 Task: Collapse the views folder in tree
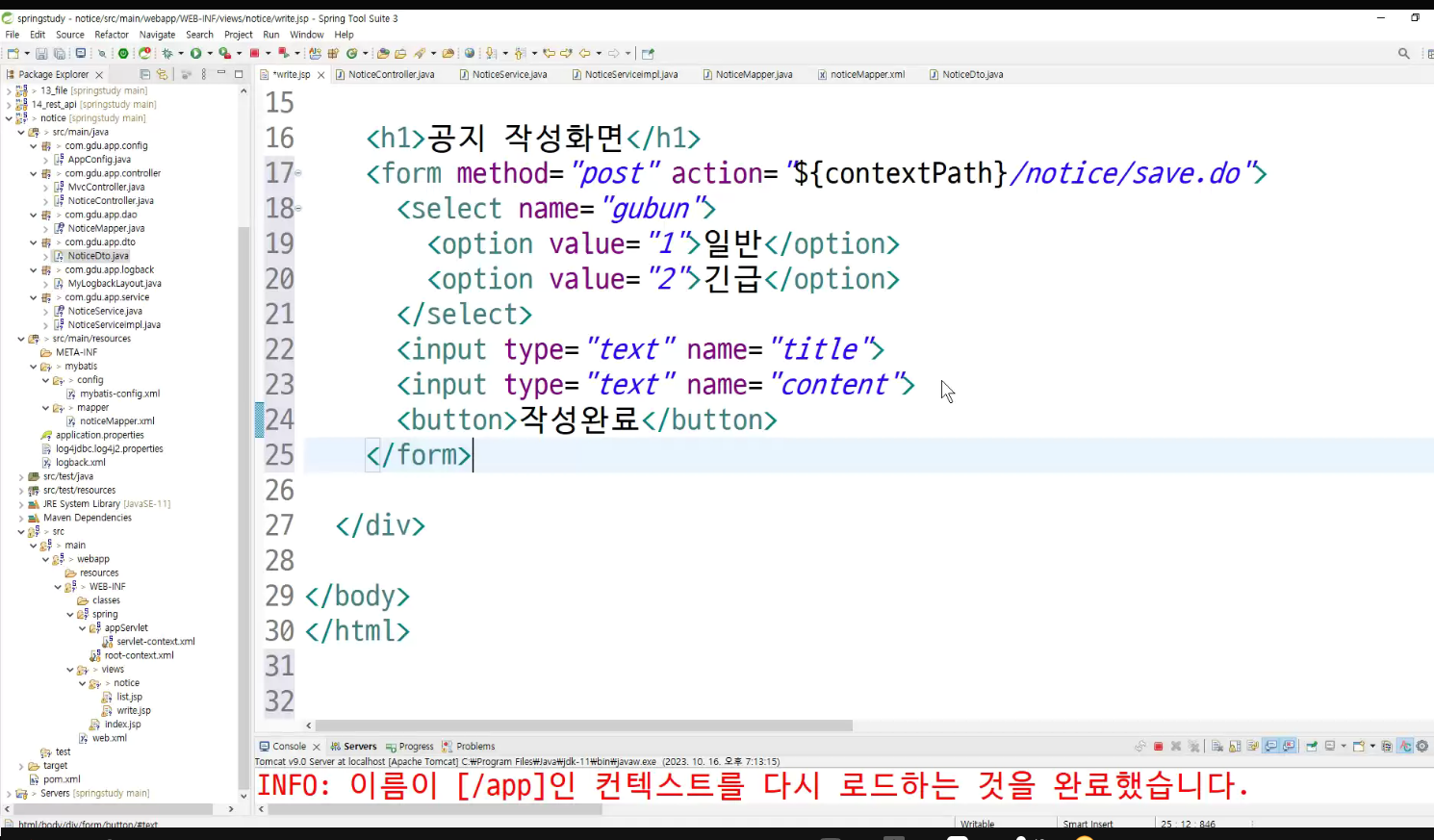tap(70, 670)
